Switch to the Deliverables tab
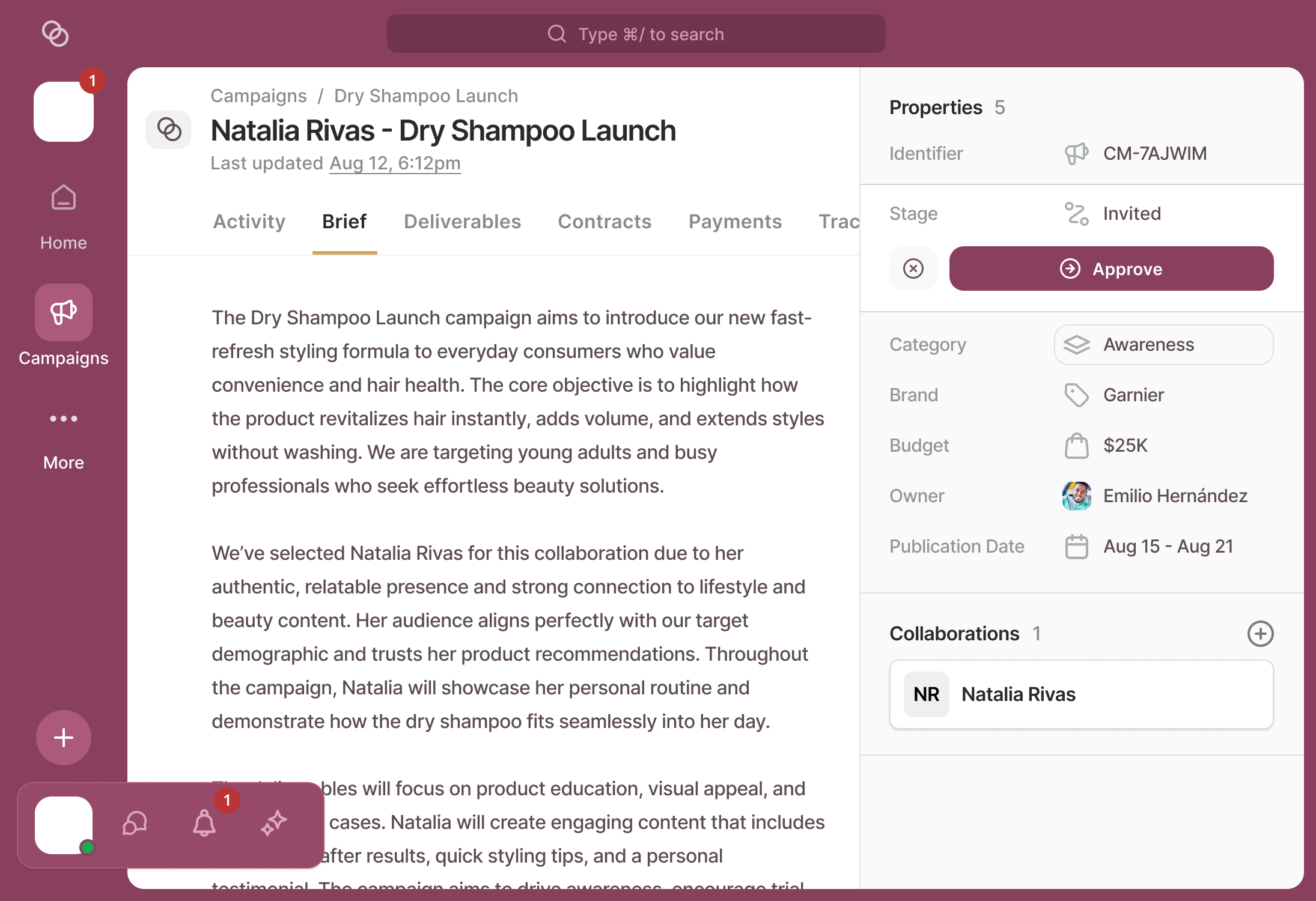Image resolution: width=1316 pixels, height=901 pixels. point(462,222)
